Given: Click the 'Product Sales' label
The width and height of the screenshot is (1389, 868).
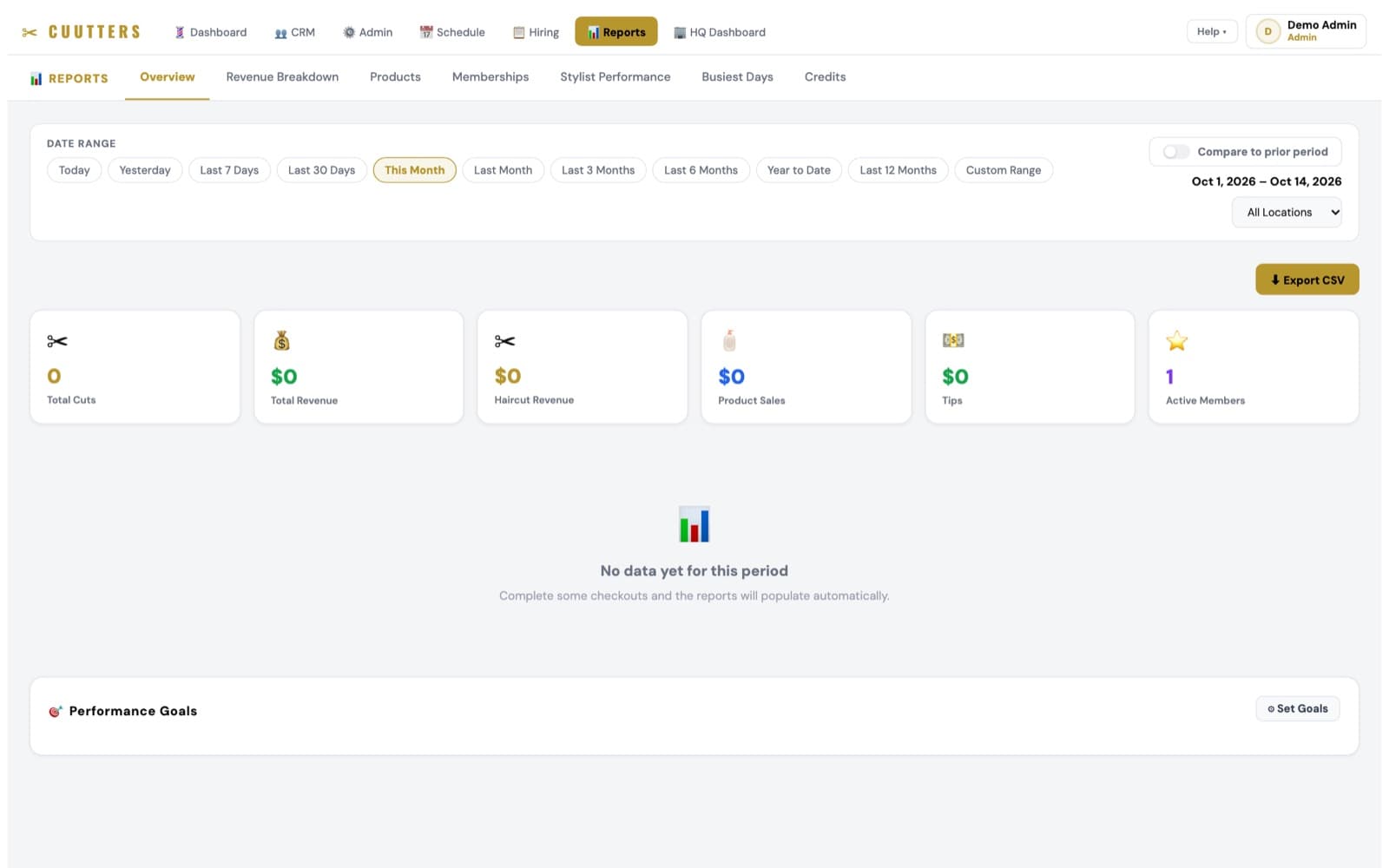Looking at the screenshot, I should coord(751,400).
